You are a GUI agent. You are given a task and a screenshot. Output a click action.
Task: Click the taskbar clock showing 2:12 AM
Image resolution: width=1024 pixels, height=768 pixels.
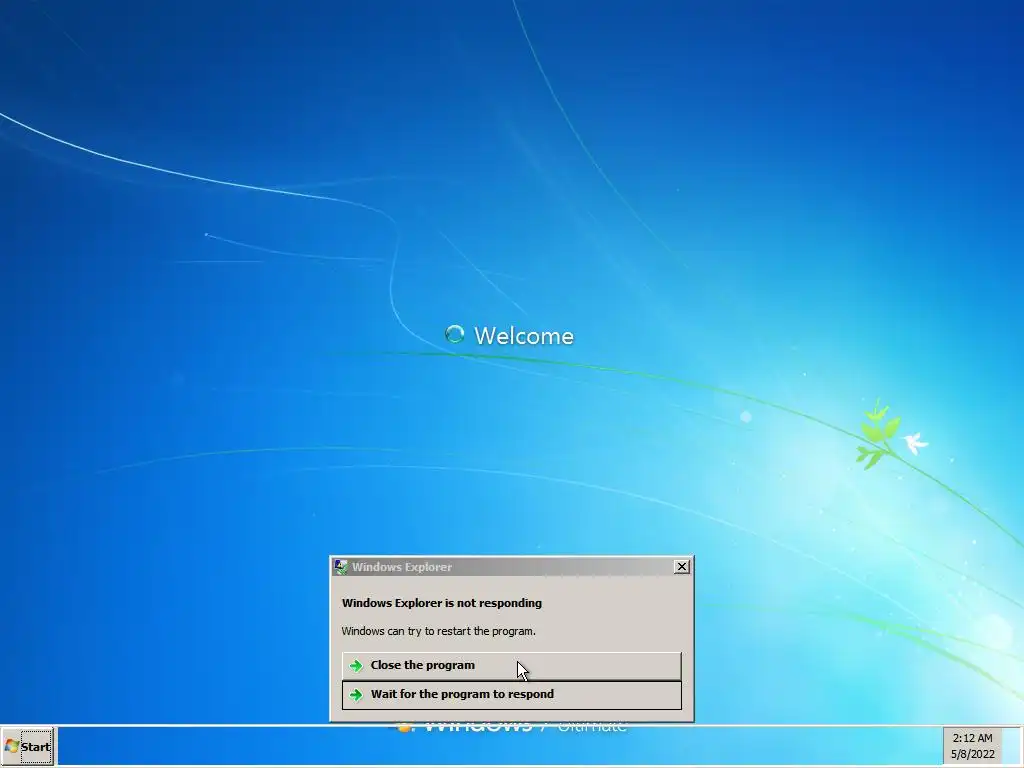(972, 738)
